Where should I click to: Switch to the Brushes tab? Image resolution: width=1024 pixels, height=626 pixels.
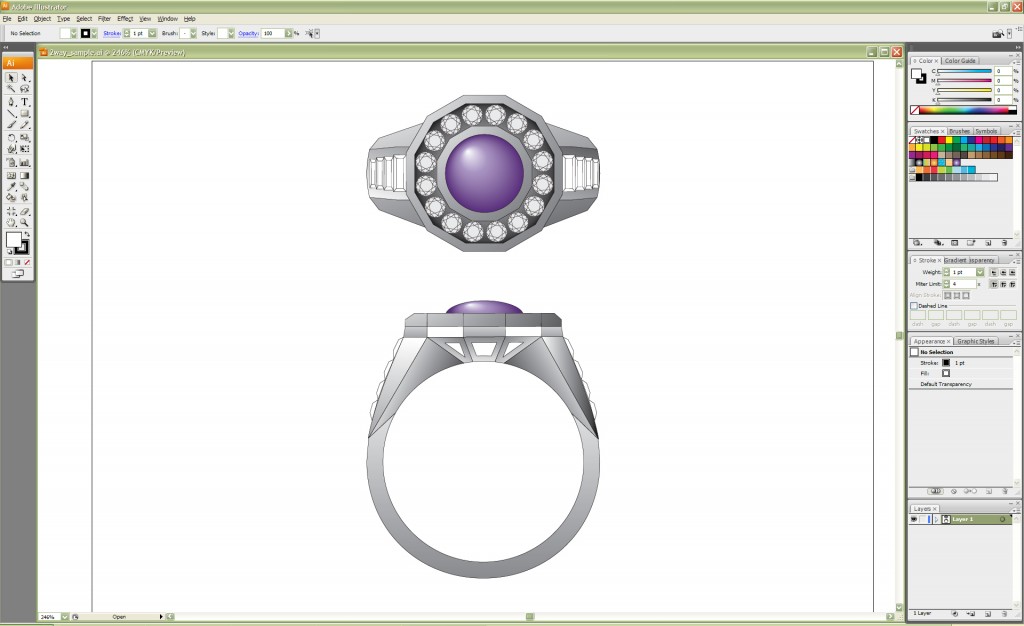click(x=959, y=131)
